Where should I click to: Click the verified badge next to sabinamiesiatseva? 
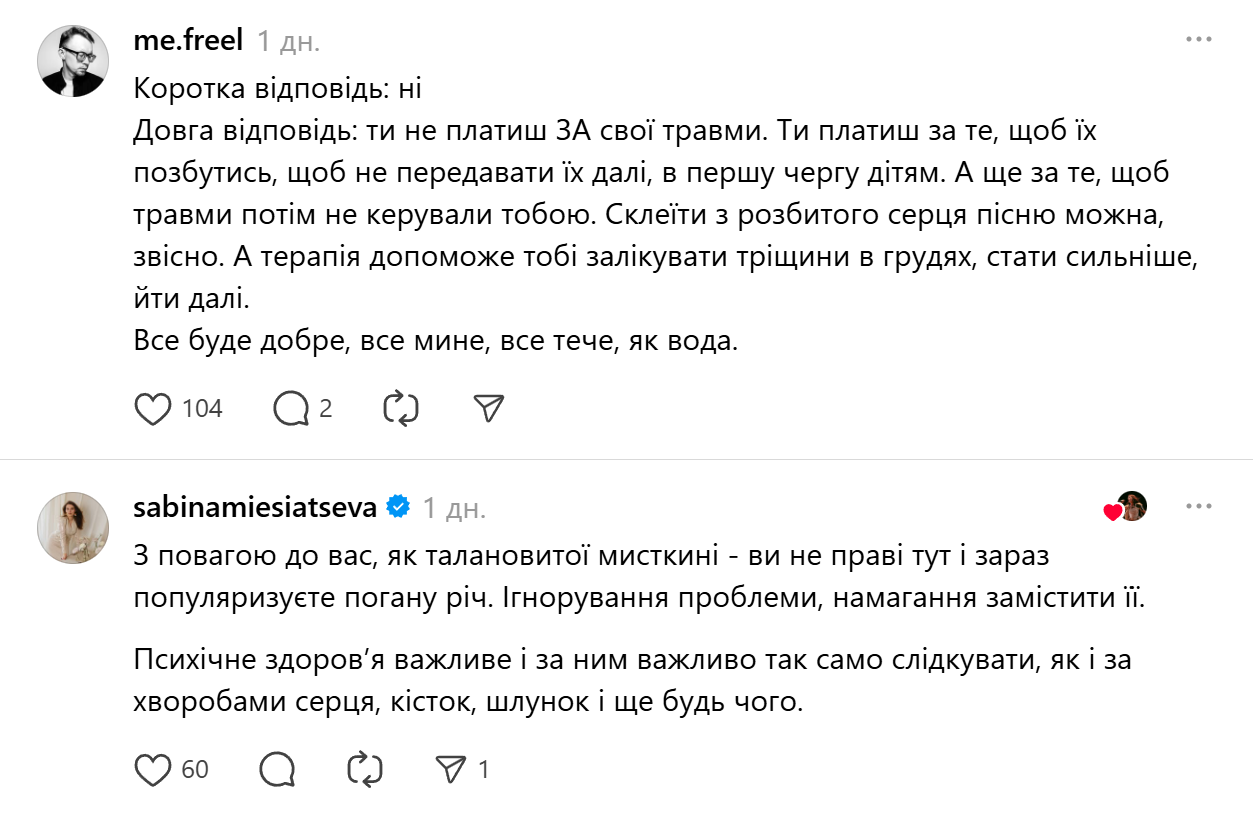[398, 508]
